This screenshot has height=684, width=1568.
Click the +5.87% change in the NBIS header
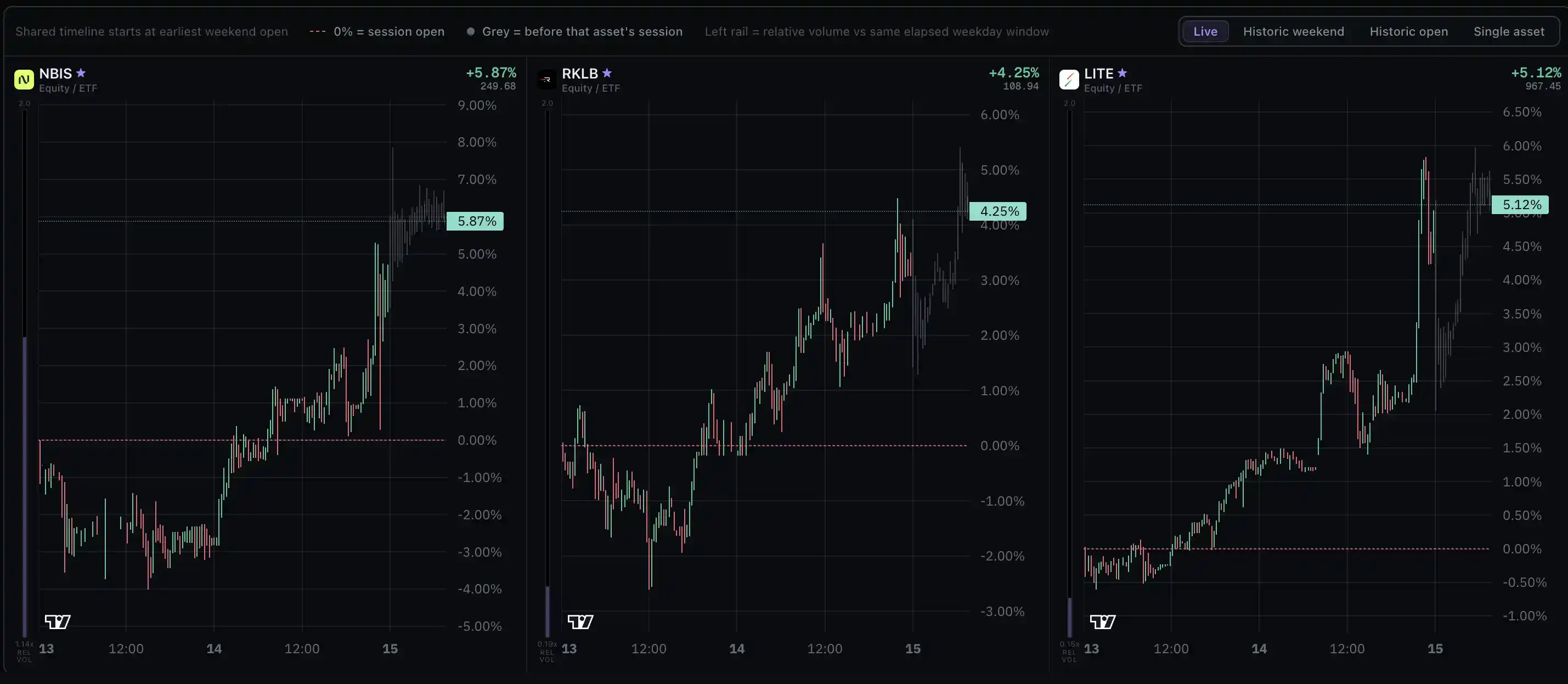(490, 73)
